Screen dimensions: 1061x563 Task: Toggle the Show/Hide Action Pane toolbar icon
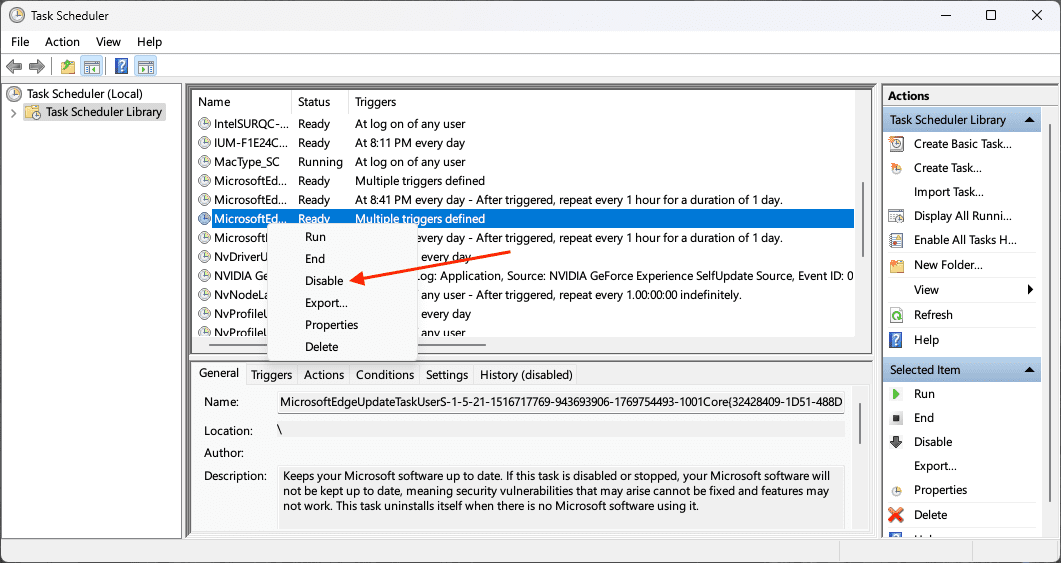pos(145,66)
